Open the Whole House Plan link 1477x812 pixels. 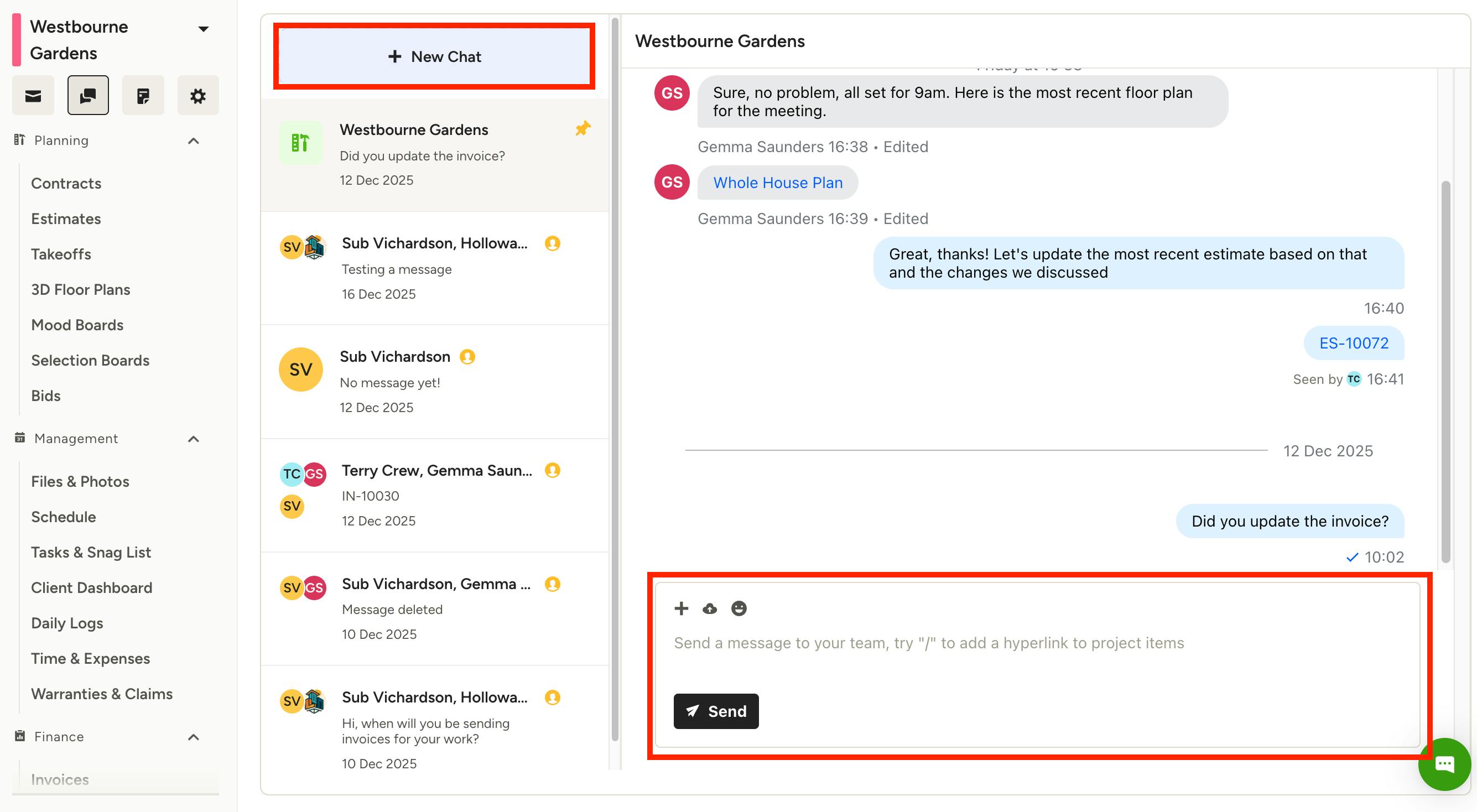coord(777,183)
